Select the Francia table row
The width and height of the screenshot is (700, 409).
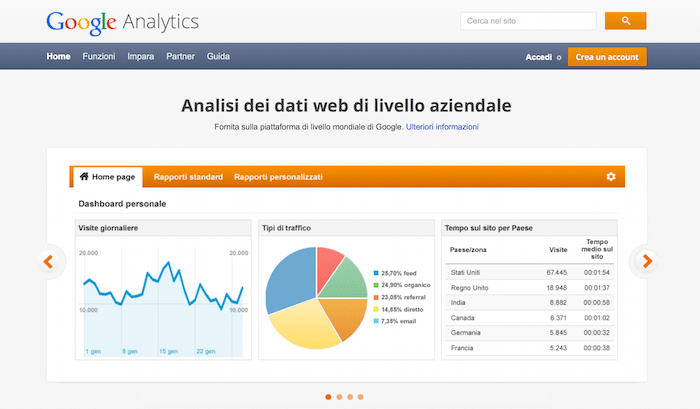529,348
